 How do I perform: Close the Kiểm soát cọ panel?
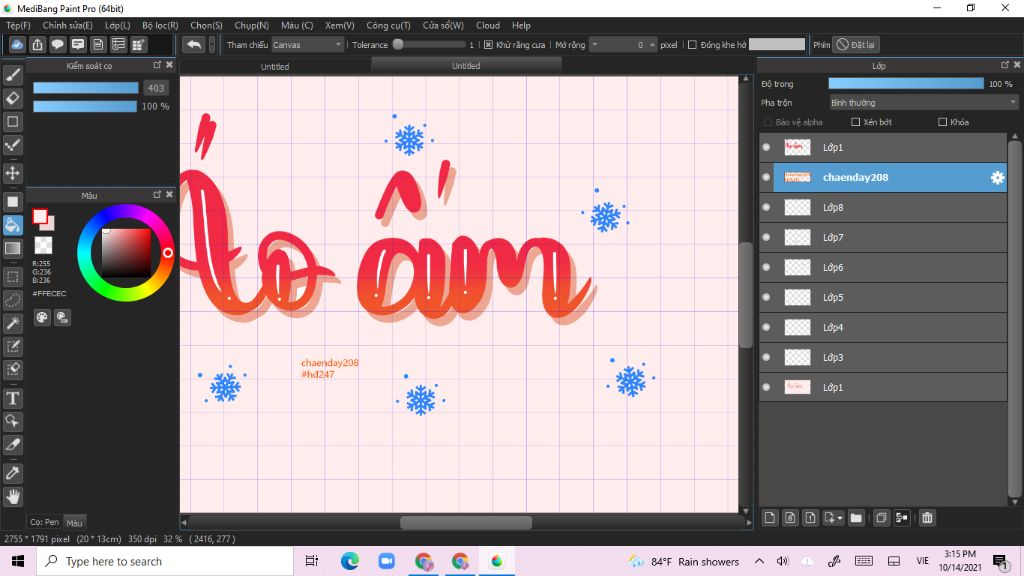coord(170,65)
